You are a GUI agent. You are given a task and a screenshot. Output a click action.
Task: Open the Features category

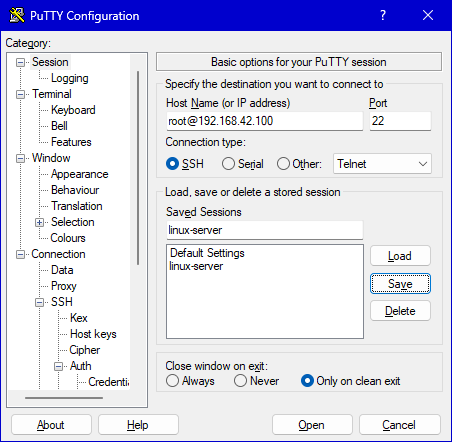point(71,142)
